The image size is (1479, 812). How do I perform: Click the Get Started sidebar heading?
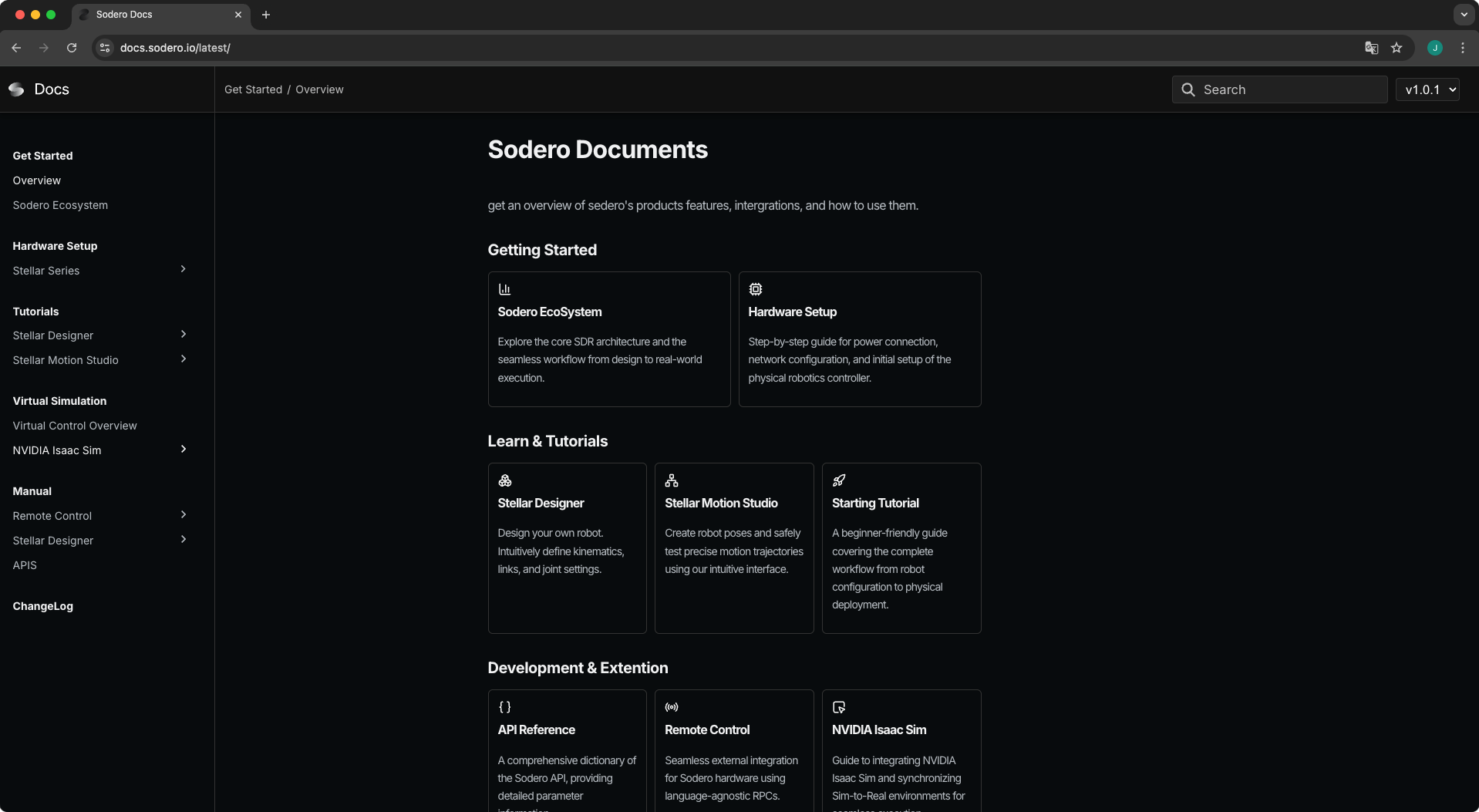click(43, 156)
